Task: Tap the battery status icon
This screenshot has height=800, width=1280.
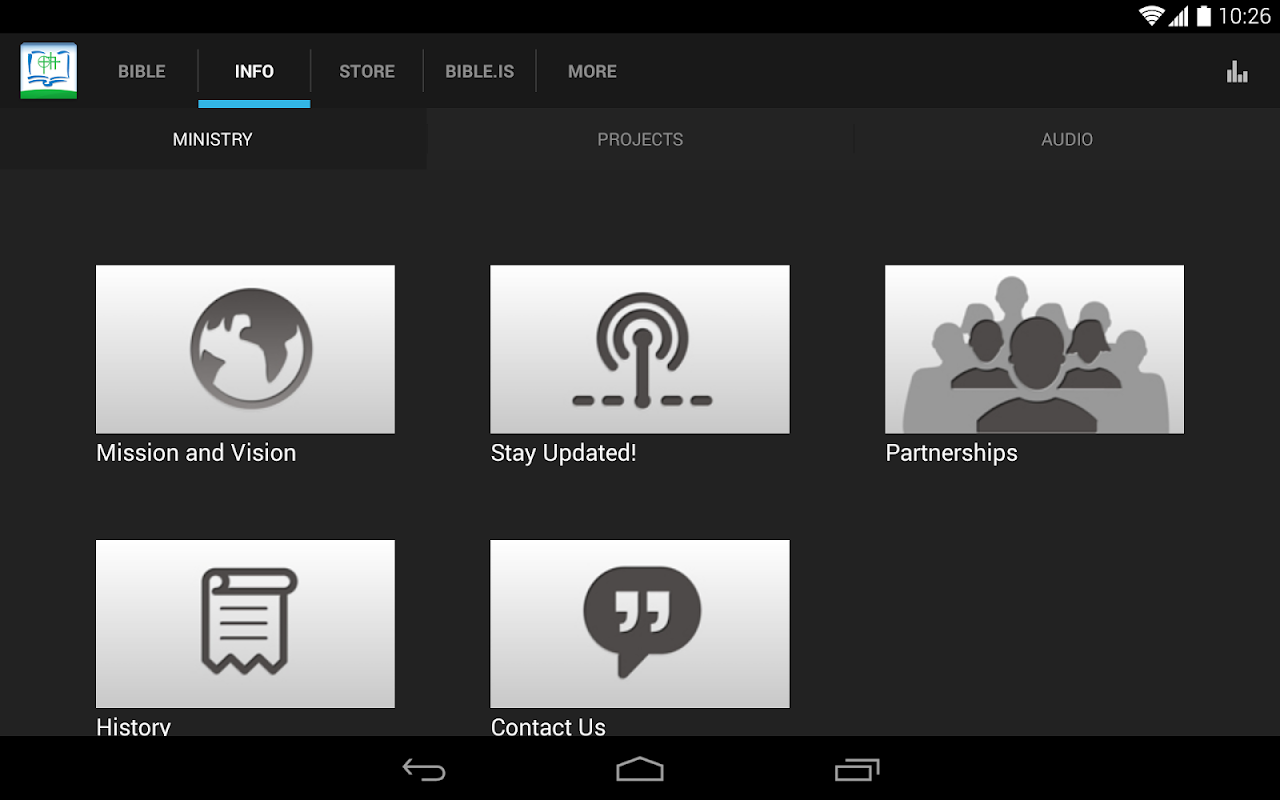Action: 1204,16
